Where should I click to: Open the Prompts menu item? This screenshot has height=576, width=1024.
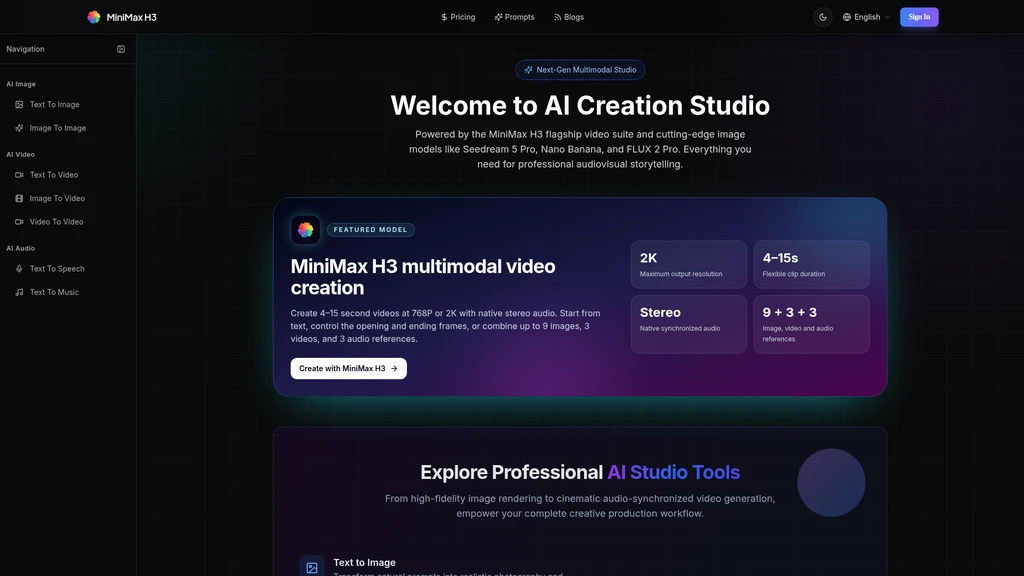(x=515, y=17)
